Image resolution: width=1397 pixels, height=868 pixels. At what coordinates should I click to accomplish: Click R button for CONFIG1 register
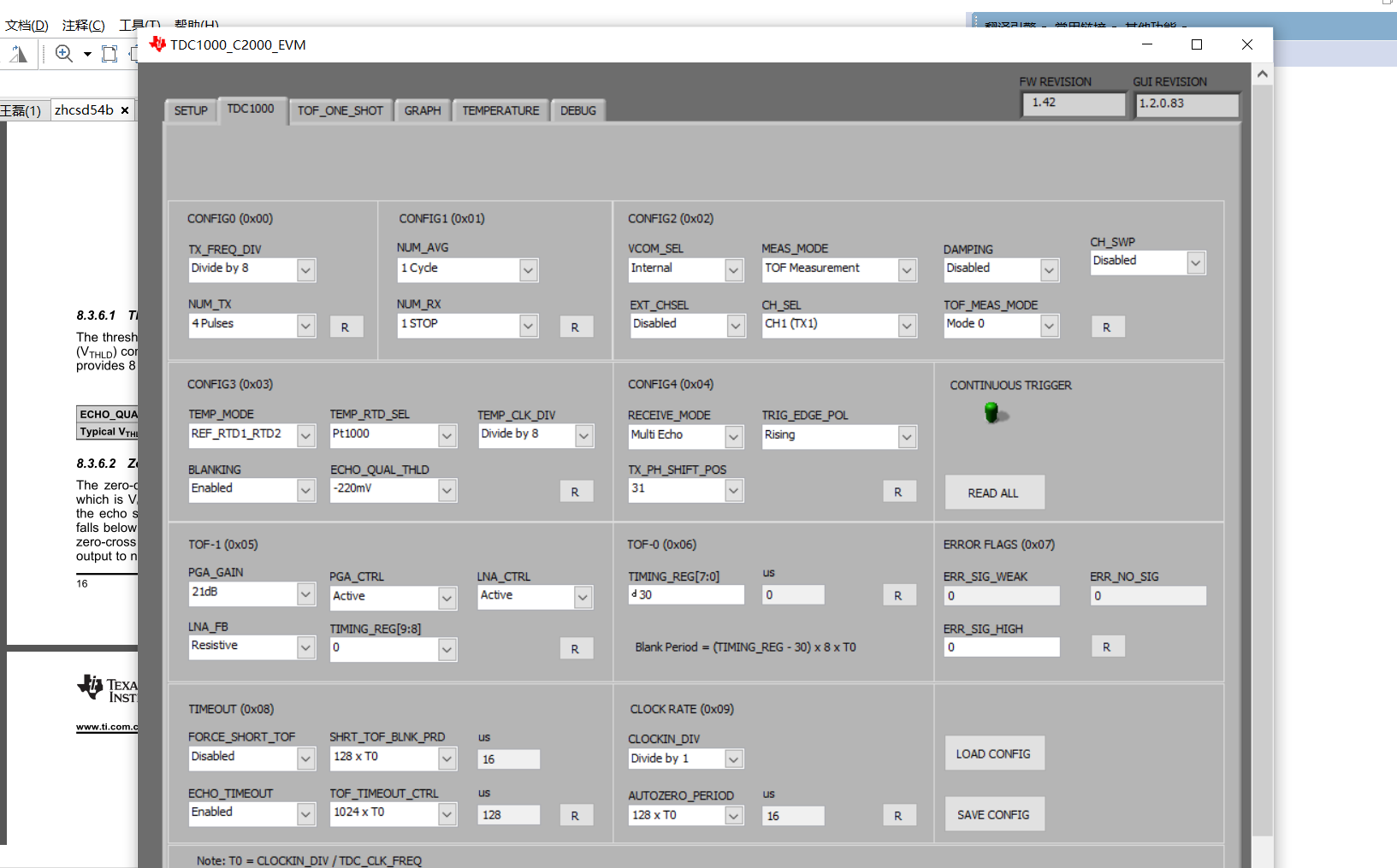(x=576, y=327)
